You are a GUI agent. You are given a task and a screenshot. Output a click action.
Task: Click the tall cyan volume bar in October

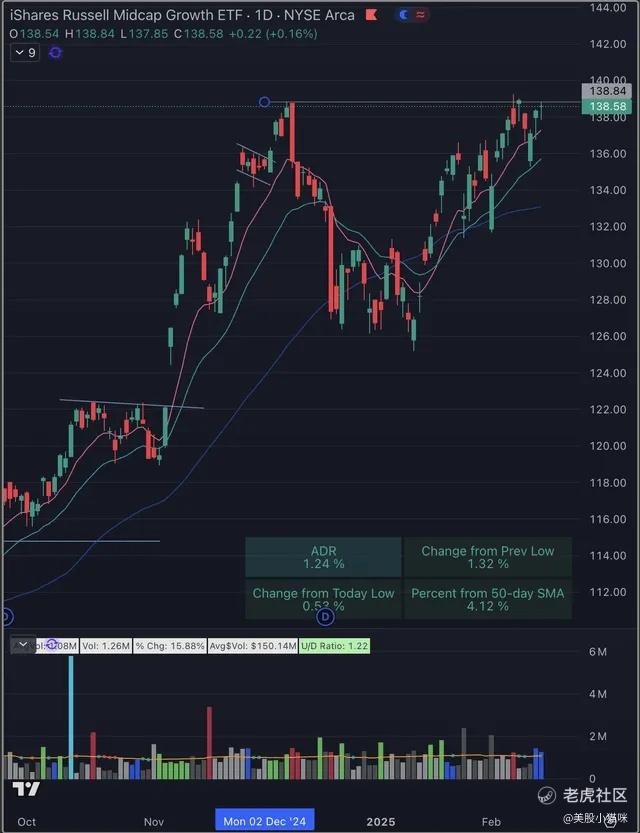(x=71, y=717)
